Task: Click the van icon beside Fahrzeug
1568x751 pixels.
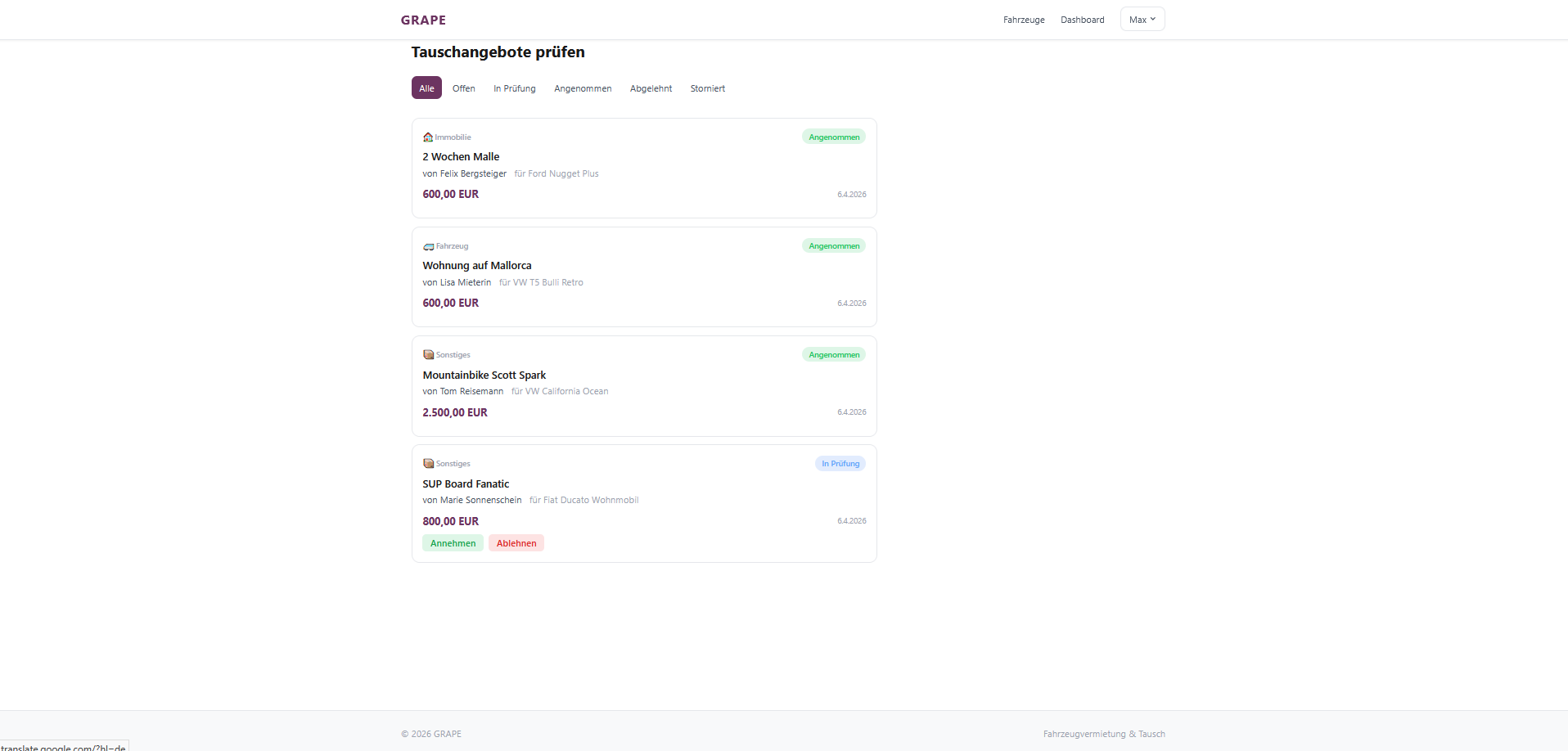Action: (428, 246)
